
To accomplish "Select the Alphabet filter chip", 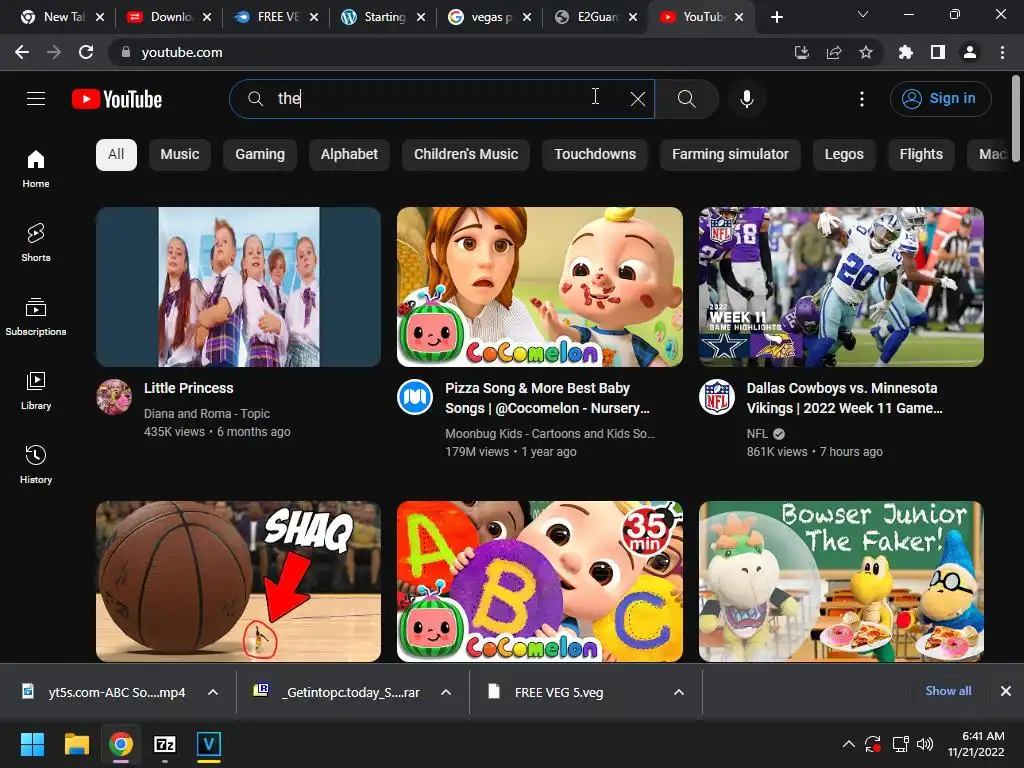I will 349,155.
